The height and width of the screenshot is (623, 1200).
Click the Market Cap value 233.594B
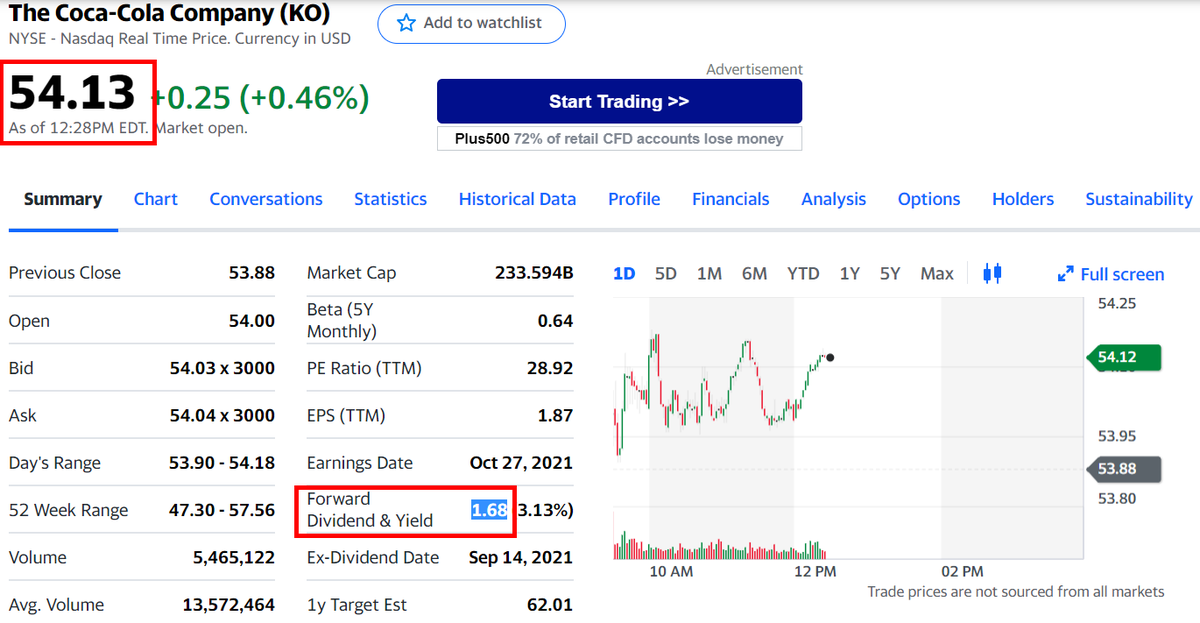click(x=534, y=273)
